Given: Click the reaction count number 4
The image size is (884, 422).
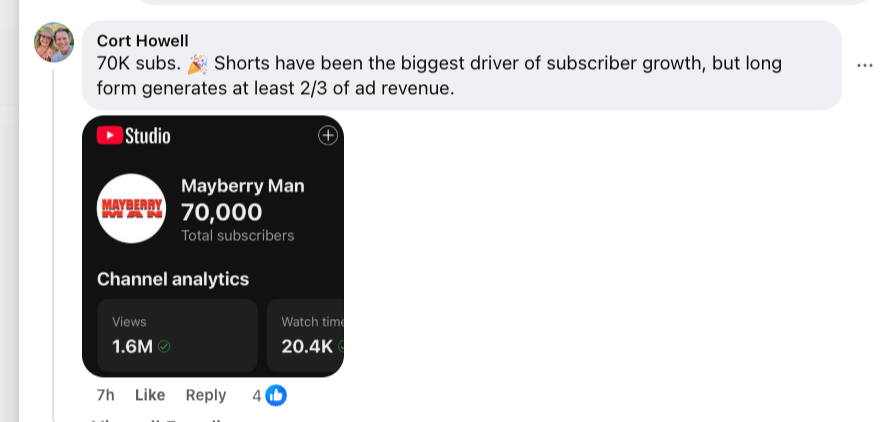Looking at the screenshot, I should tap(257, 395).
